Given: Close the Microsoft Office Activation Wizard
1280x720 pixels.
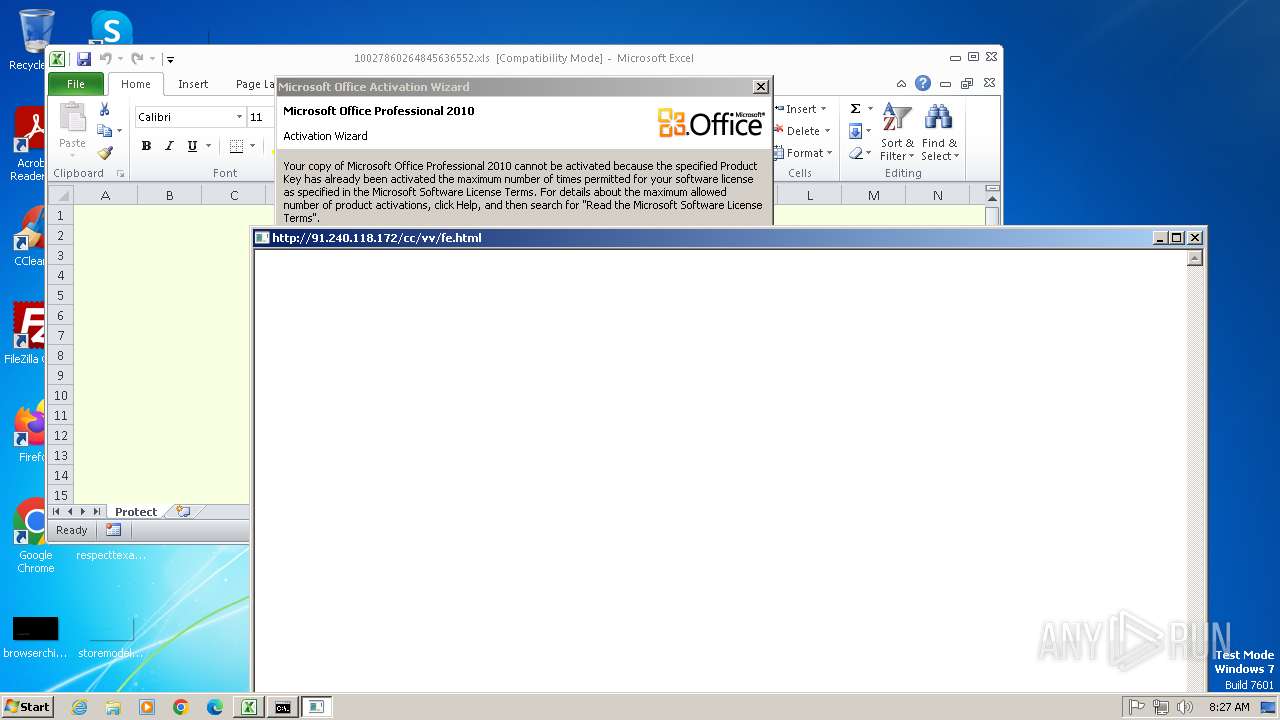Looking at the screenshot, I should pyautogui.click(x=760, y=87).
